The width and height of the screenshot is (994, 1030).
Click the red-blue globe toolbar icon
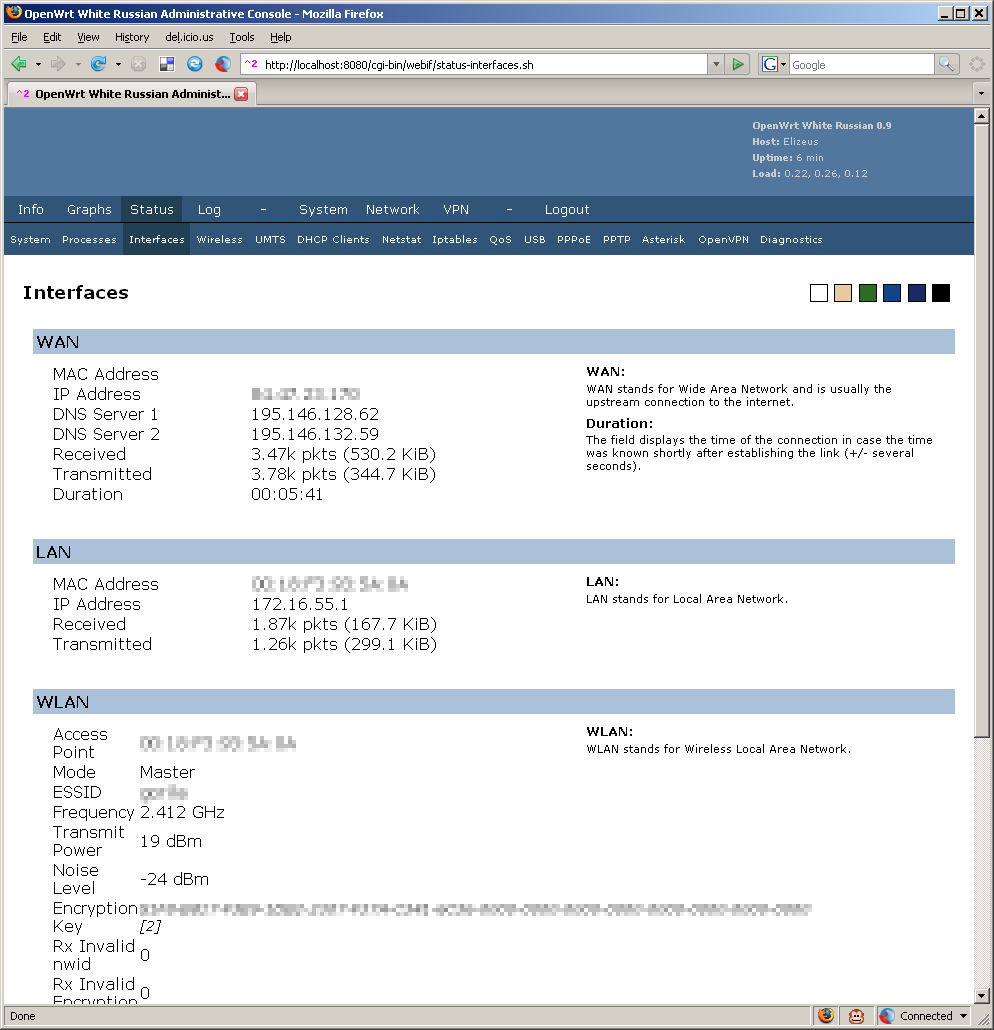click(223, 64)
